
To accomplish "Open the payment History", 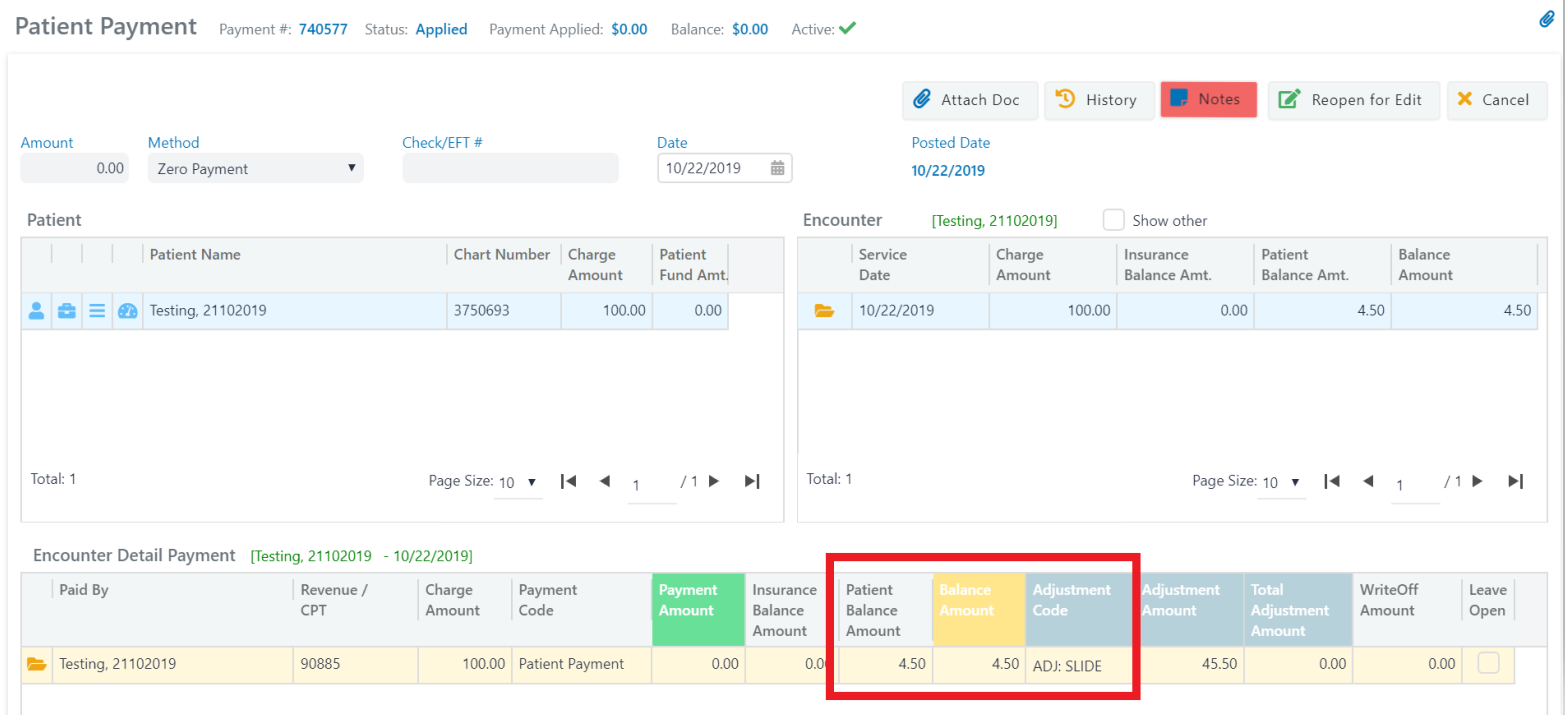I will [1099, 100].
